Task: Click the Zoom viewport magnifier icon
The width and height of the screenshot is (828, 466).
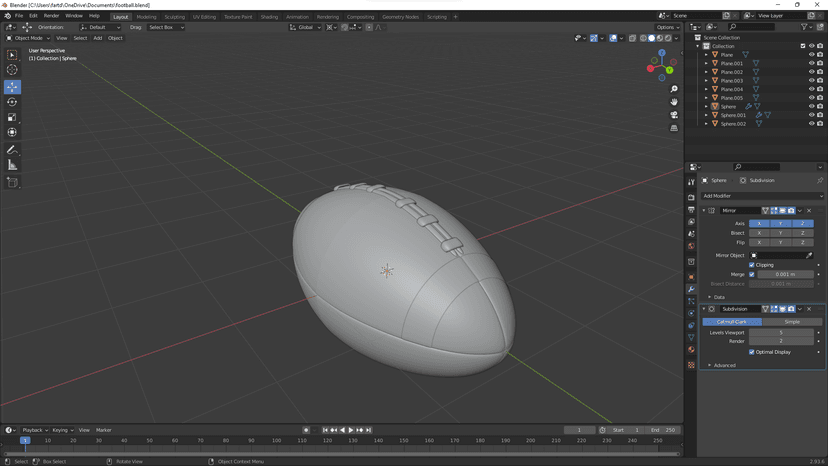Action: (674, 89)
